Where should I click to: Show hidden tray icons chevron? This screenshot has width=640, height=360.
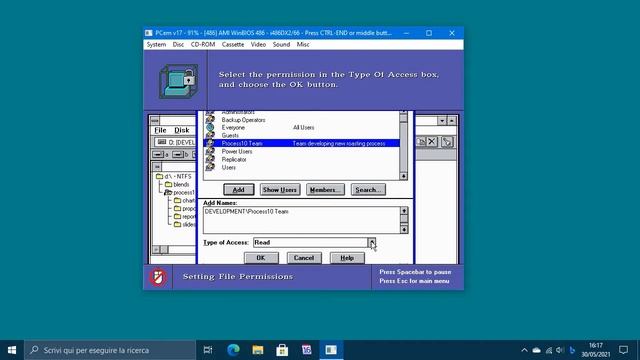click(x=524, y=350)
